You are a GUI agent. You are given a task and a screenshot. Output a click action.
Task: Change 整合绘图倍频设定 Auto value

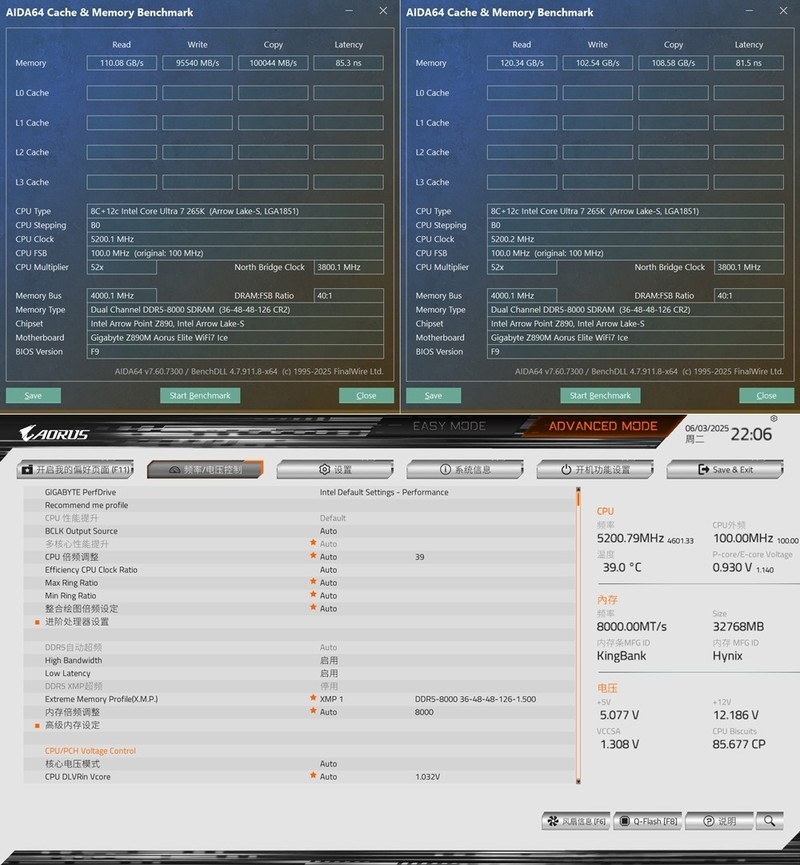(328, 608)
